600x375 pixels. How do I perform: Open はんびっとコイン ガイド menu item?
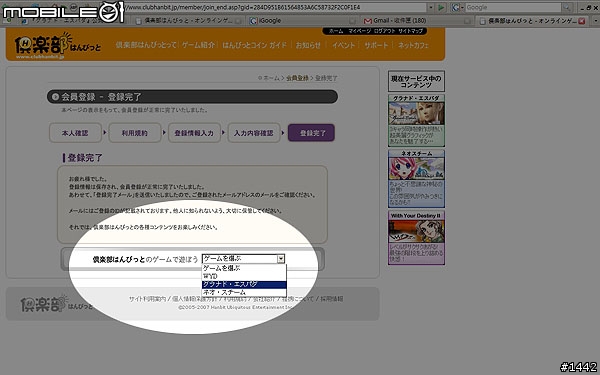254,45
